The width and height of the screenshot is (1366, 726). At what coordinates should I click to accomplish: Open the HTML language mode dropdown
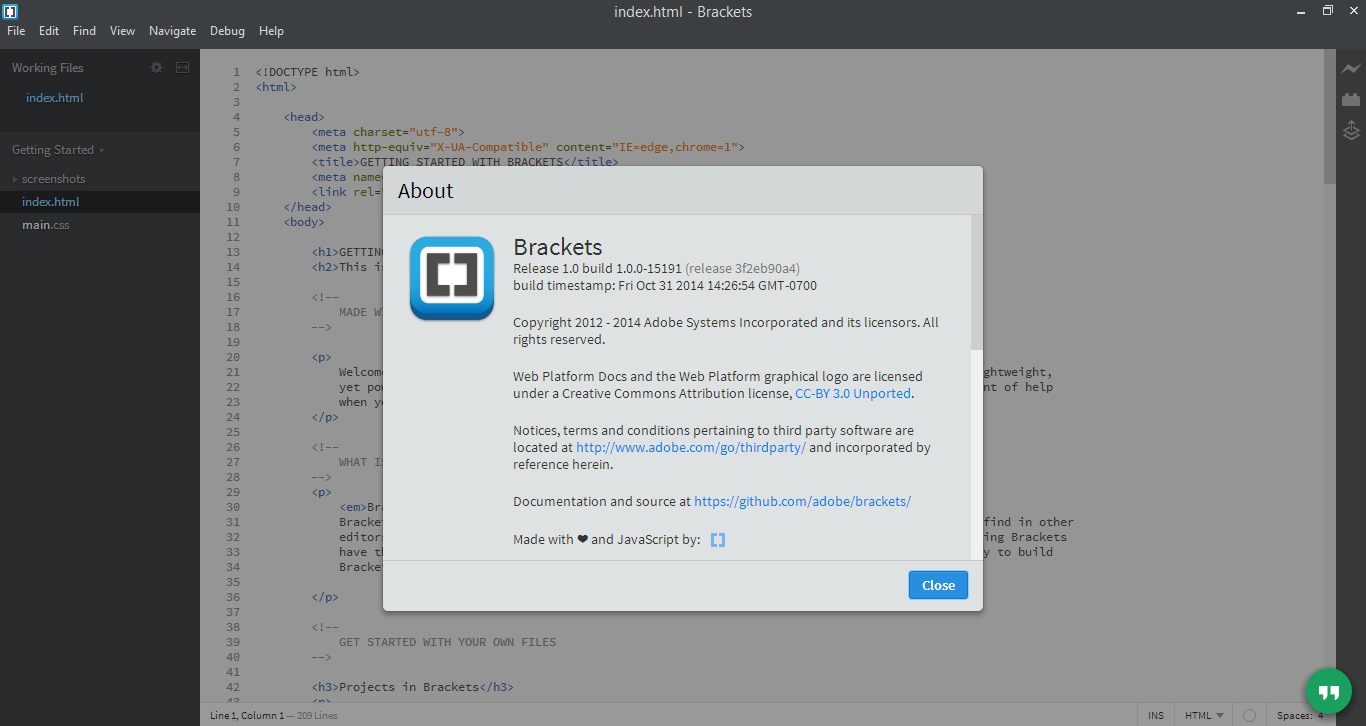[x=1204, y=715]
